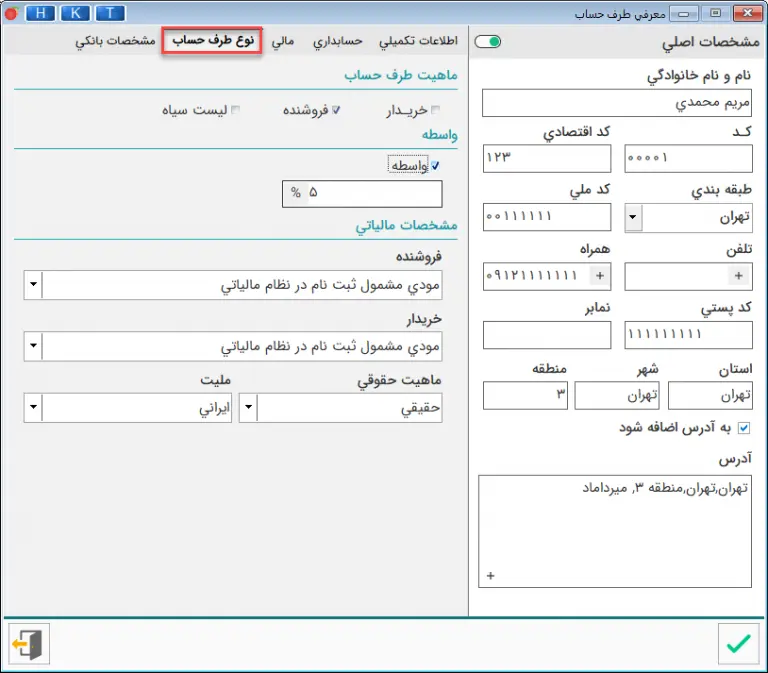Switch to مالي tab

pyautogui.click(x=283, y=41)
